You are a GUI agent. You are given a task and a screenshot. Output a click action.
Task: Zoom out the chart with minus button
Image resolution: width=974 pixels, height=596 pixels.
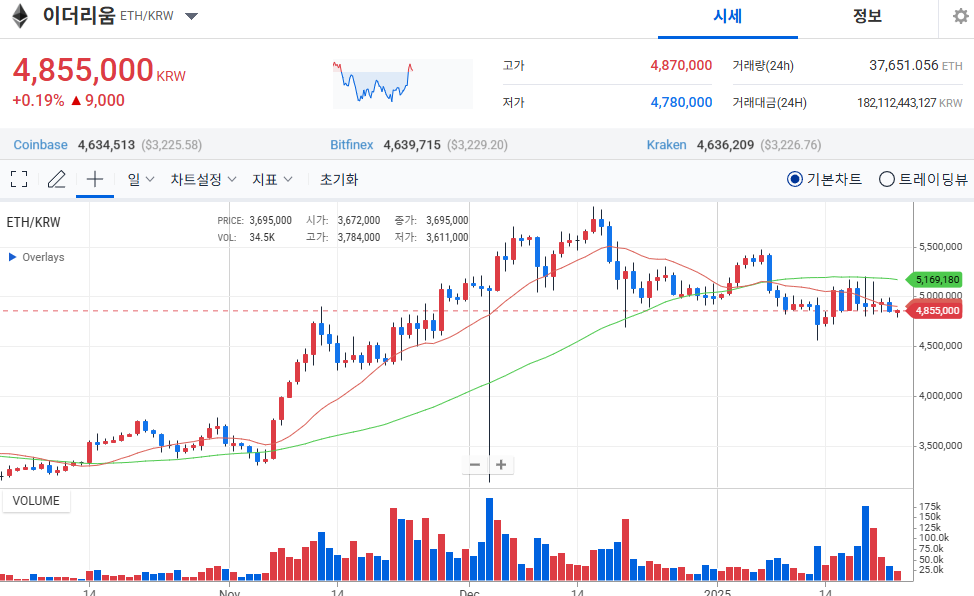point(475,464)
